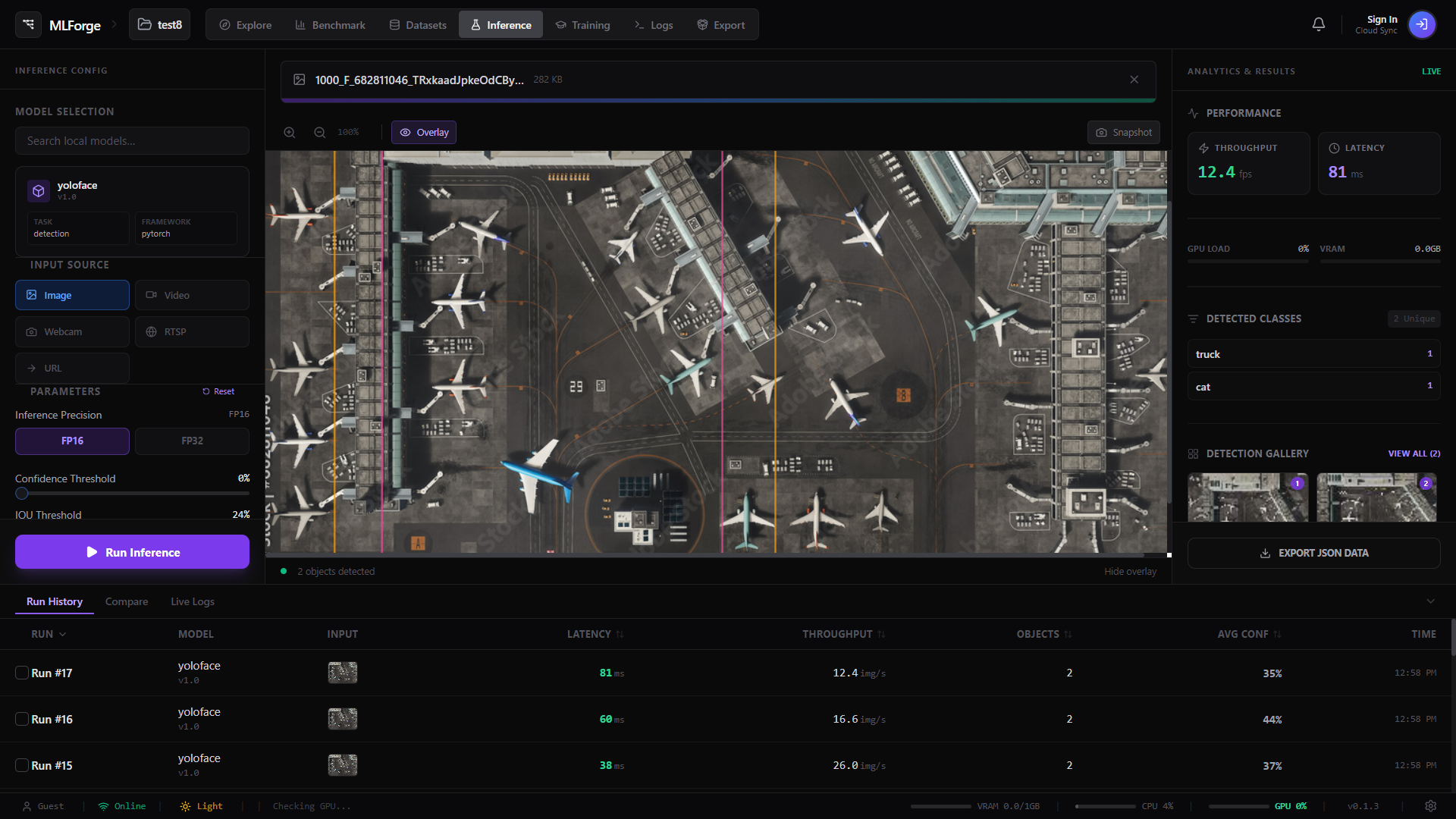Open the notifications bell
The image size is (1456, 819).
[x=1319, y=24]
